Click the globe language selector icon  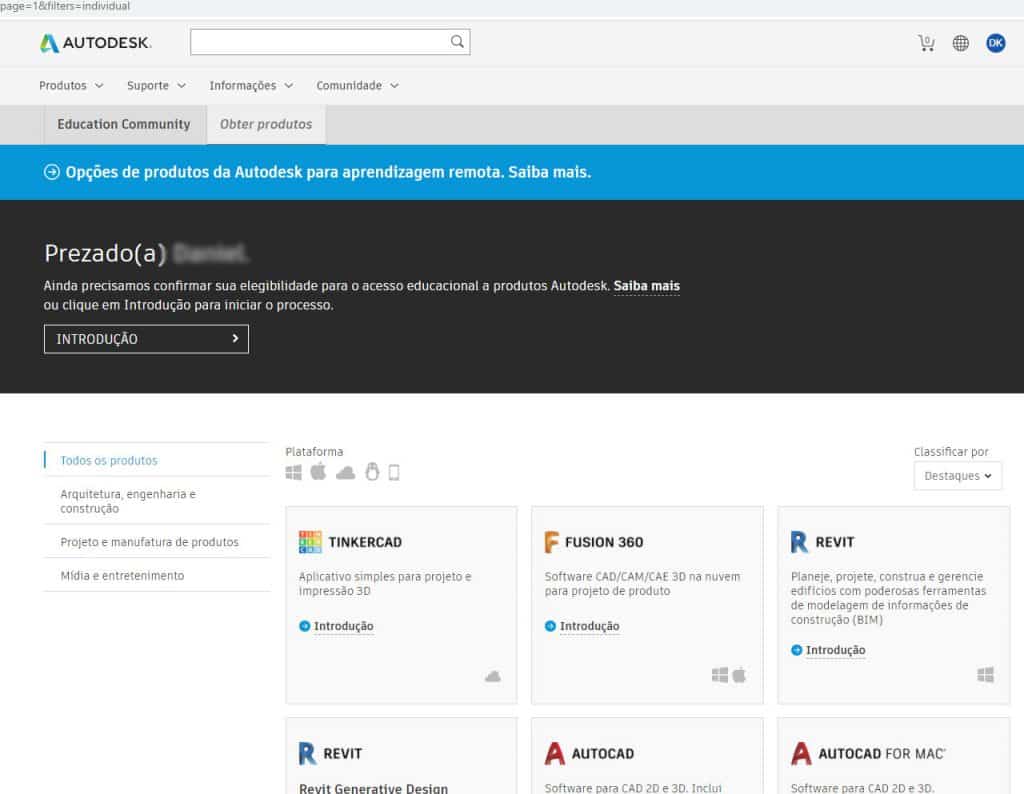pyautogui.click(x=961, y=43)
